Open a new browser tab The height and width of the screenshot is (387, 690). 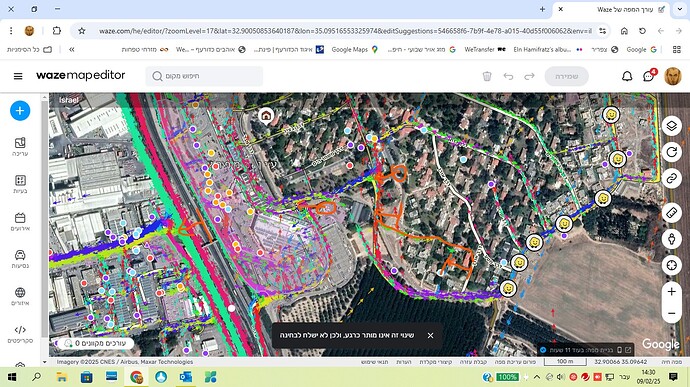[542, 9]
